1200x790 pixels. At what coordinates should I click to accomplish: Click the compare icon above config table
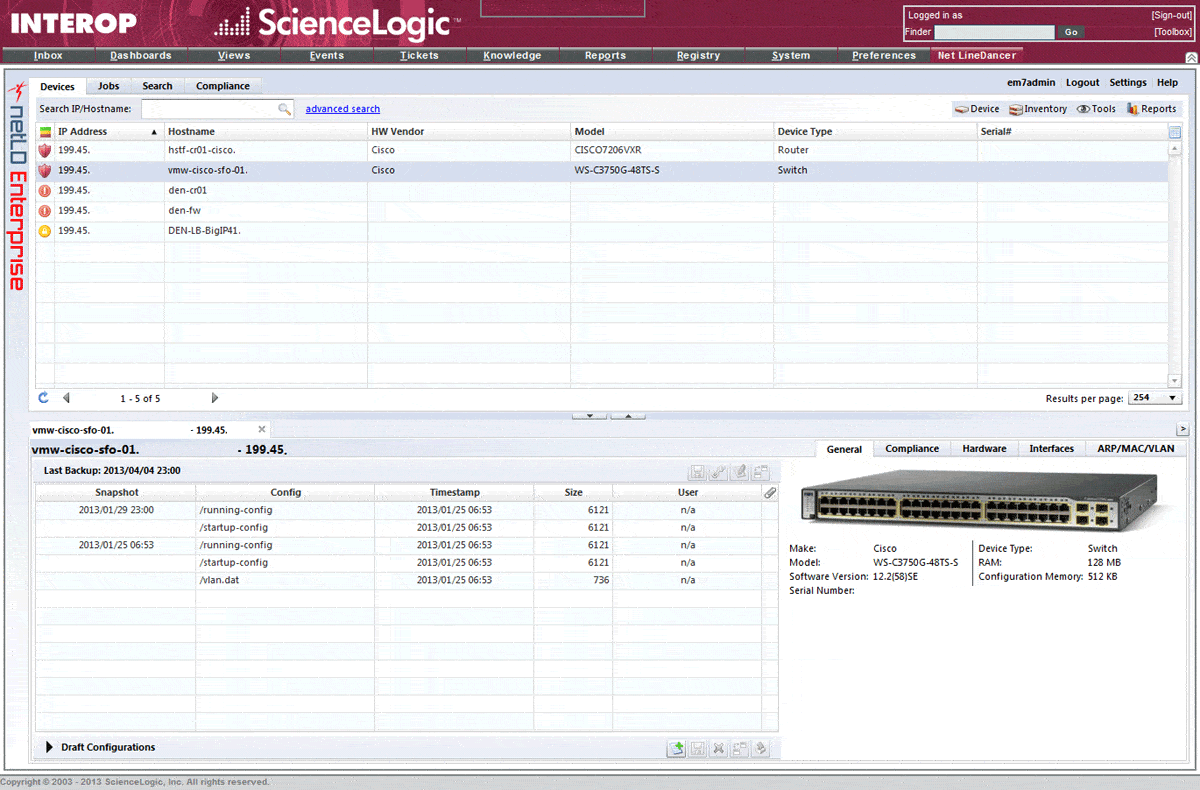761,473
